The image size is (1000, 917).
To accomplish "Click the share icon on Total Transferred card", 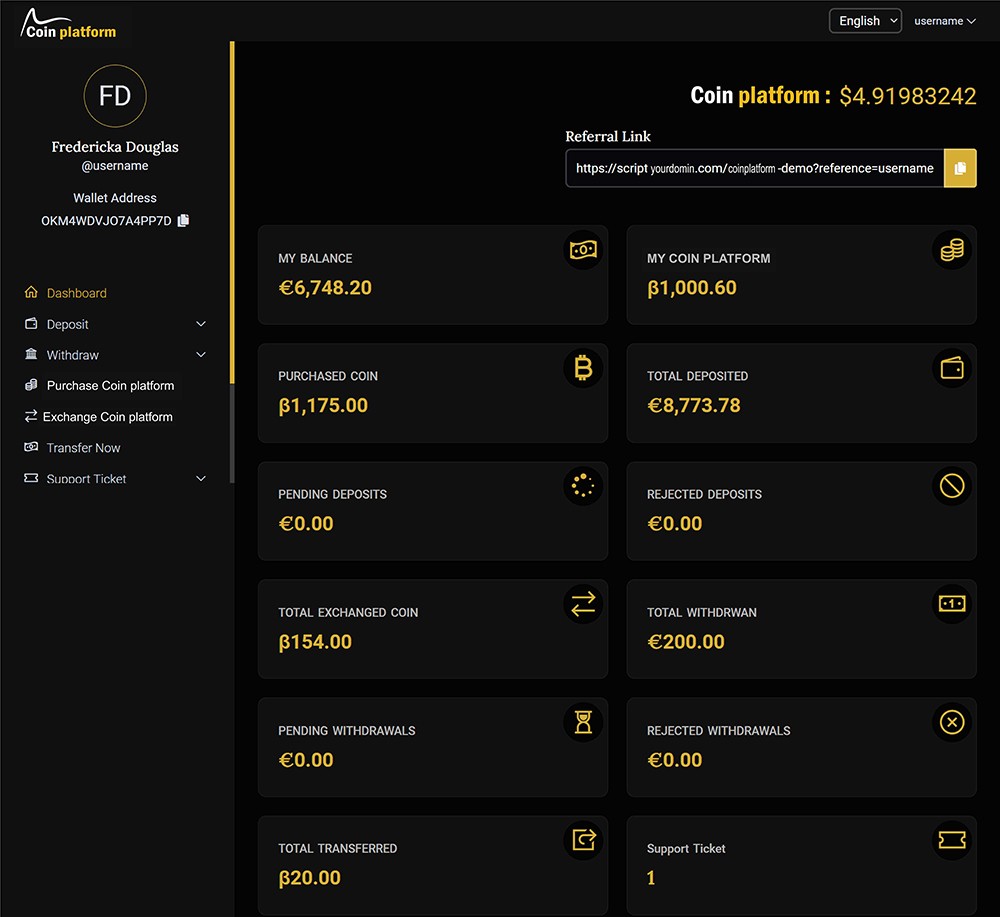I will point(583,840).
